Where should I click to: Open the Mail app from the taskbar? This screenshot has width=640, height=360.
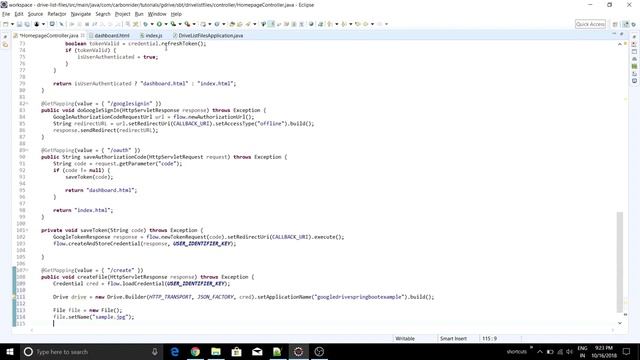[x=257, y=351]
